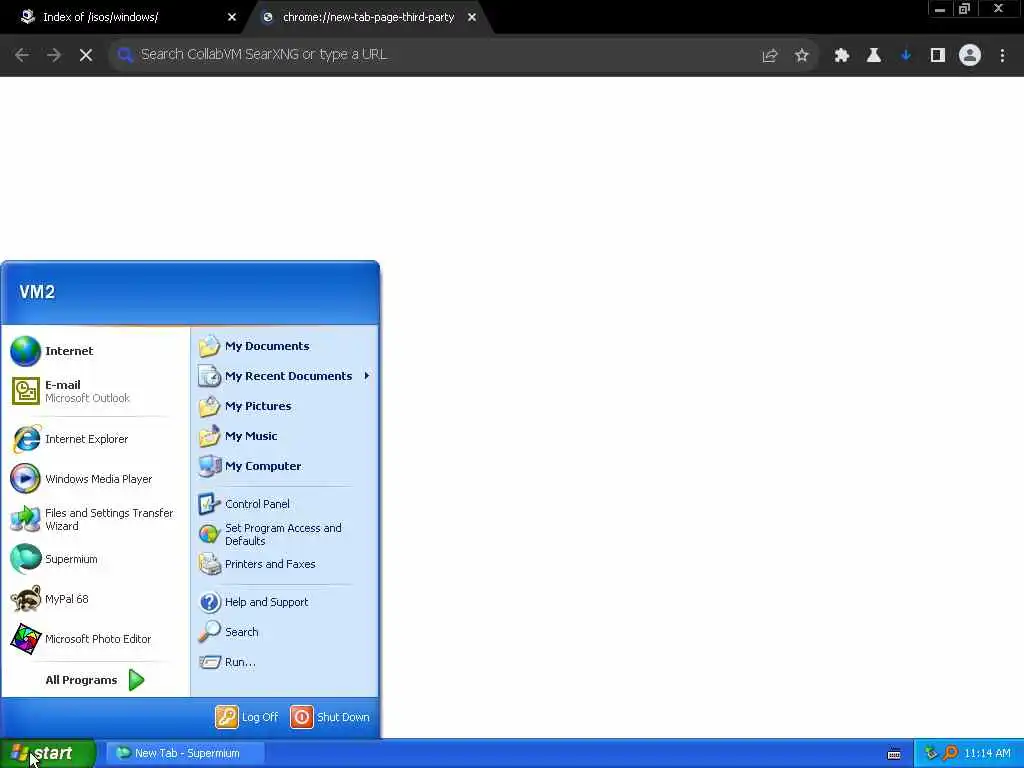Screen dimensions: 1024x768
Task: Show browser downloads
Action: pos(906,56)
